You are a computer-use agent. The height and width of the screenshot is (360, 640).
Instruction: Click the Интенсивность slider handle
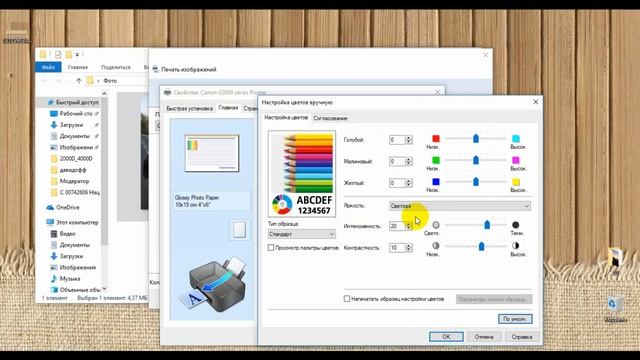(487, 225)
